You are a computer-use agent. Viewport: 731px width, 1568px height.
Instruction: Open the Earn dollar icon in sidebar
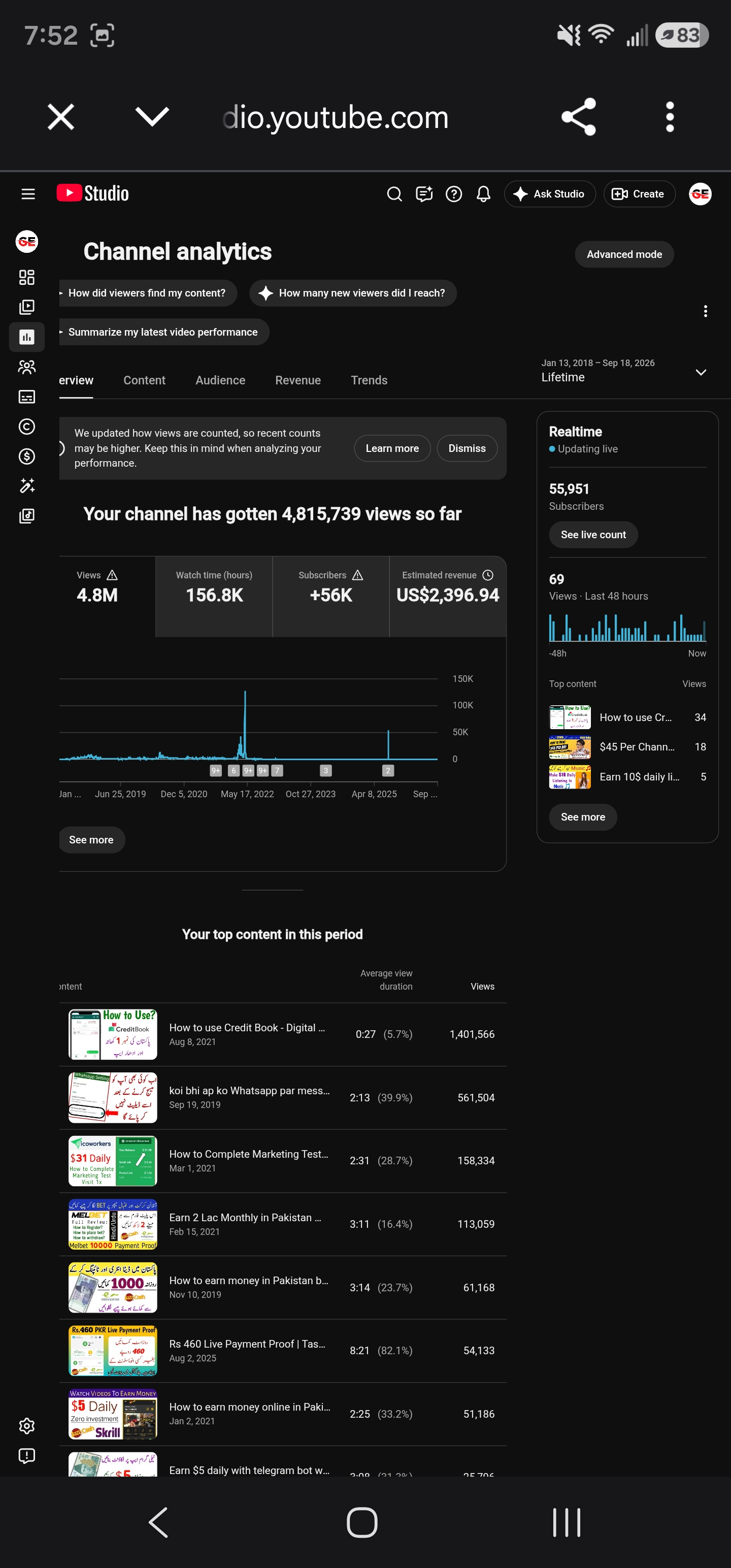click(27, 456)
